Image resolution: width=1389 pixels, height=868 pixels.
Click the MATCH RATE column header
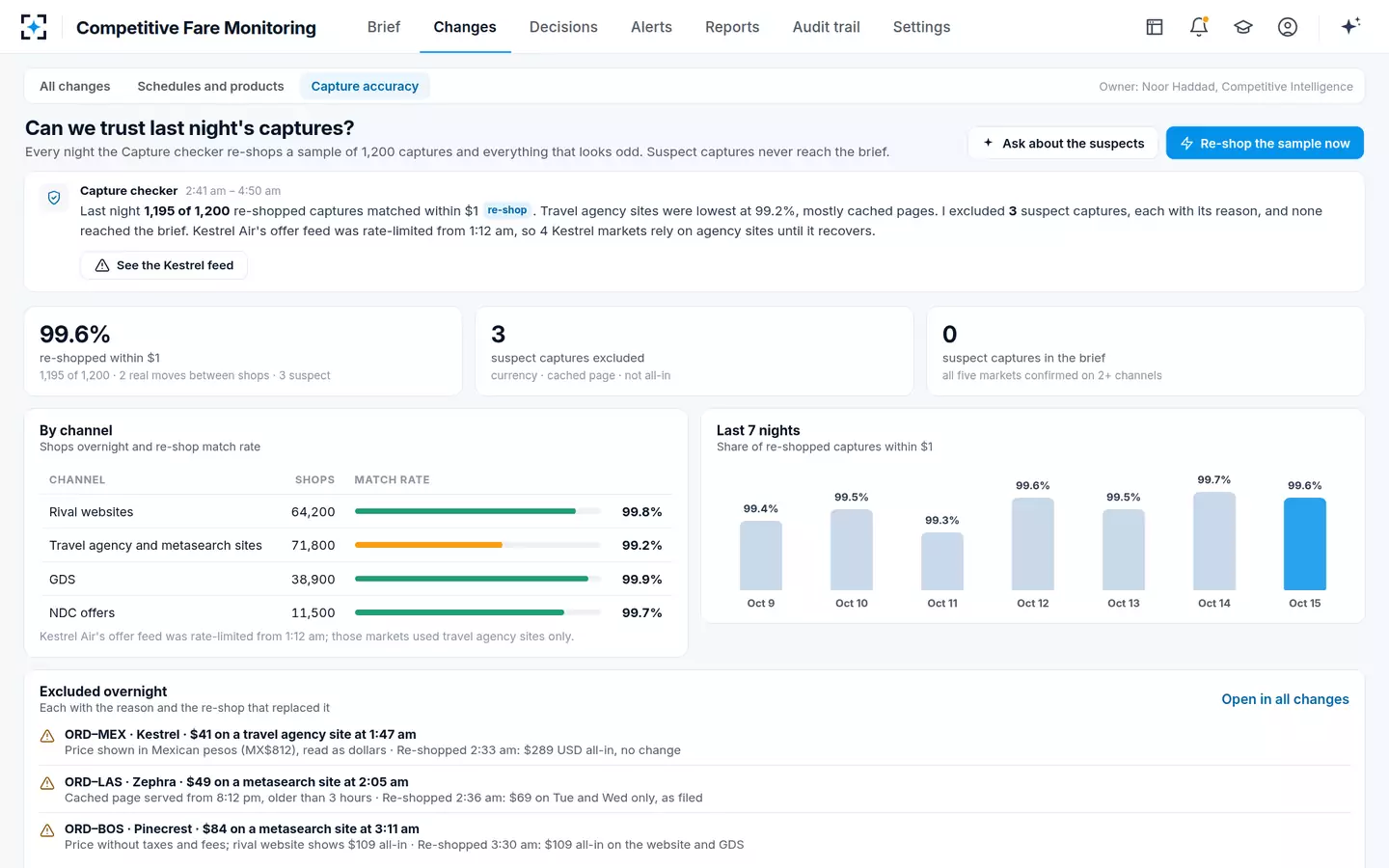[392, 479]
